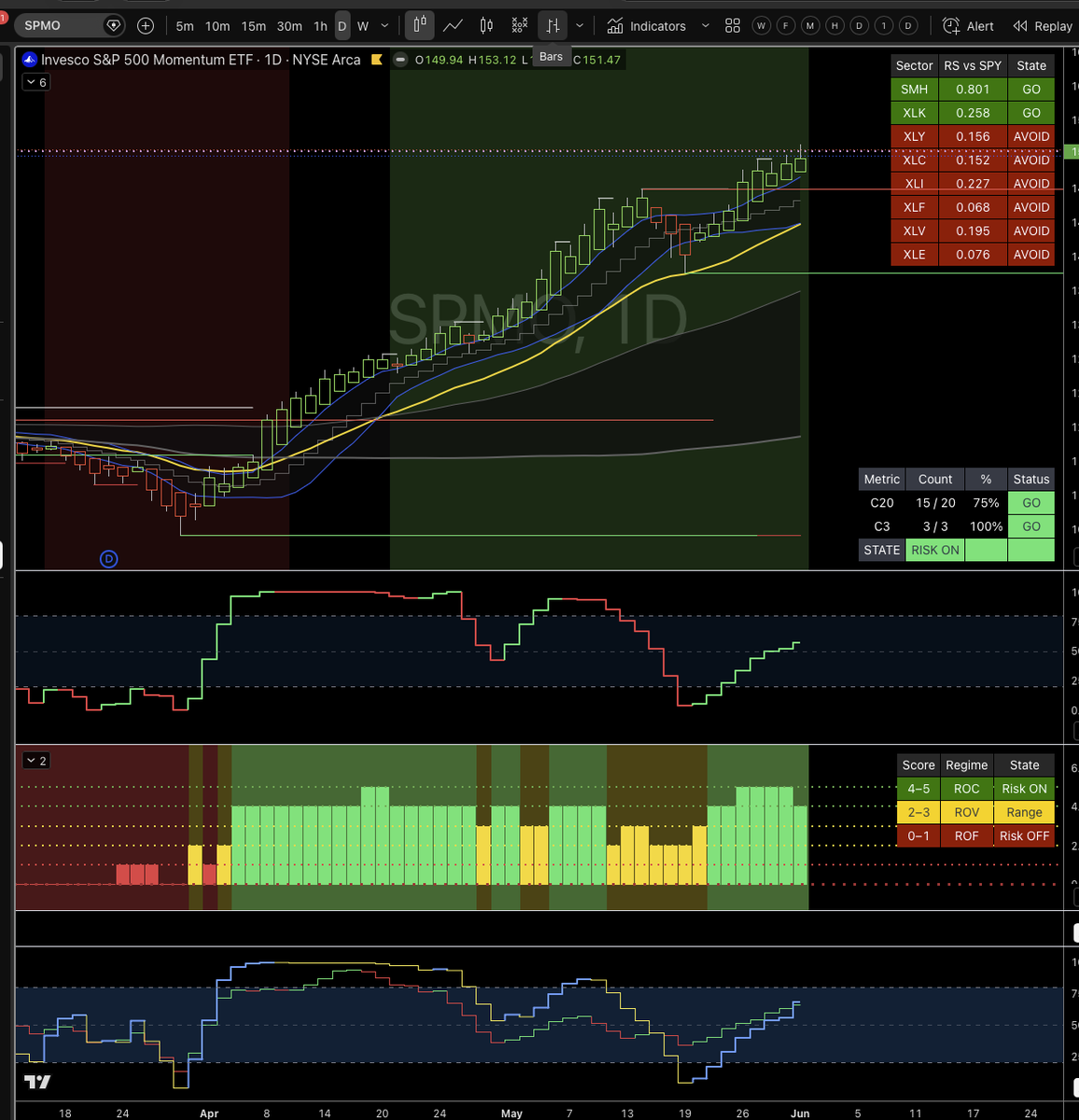Expand the favorite indicators dropdown arrow
Image resolution: width=1079 pixels, height=1120 pixels.
(705, 26)
